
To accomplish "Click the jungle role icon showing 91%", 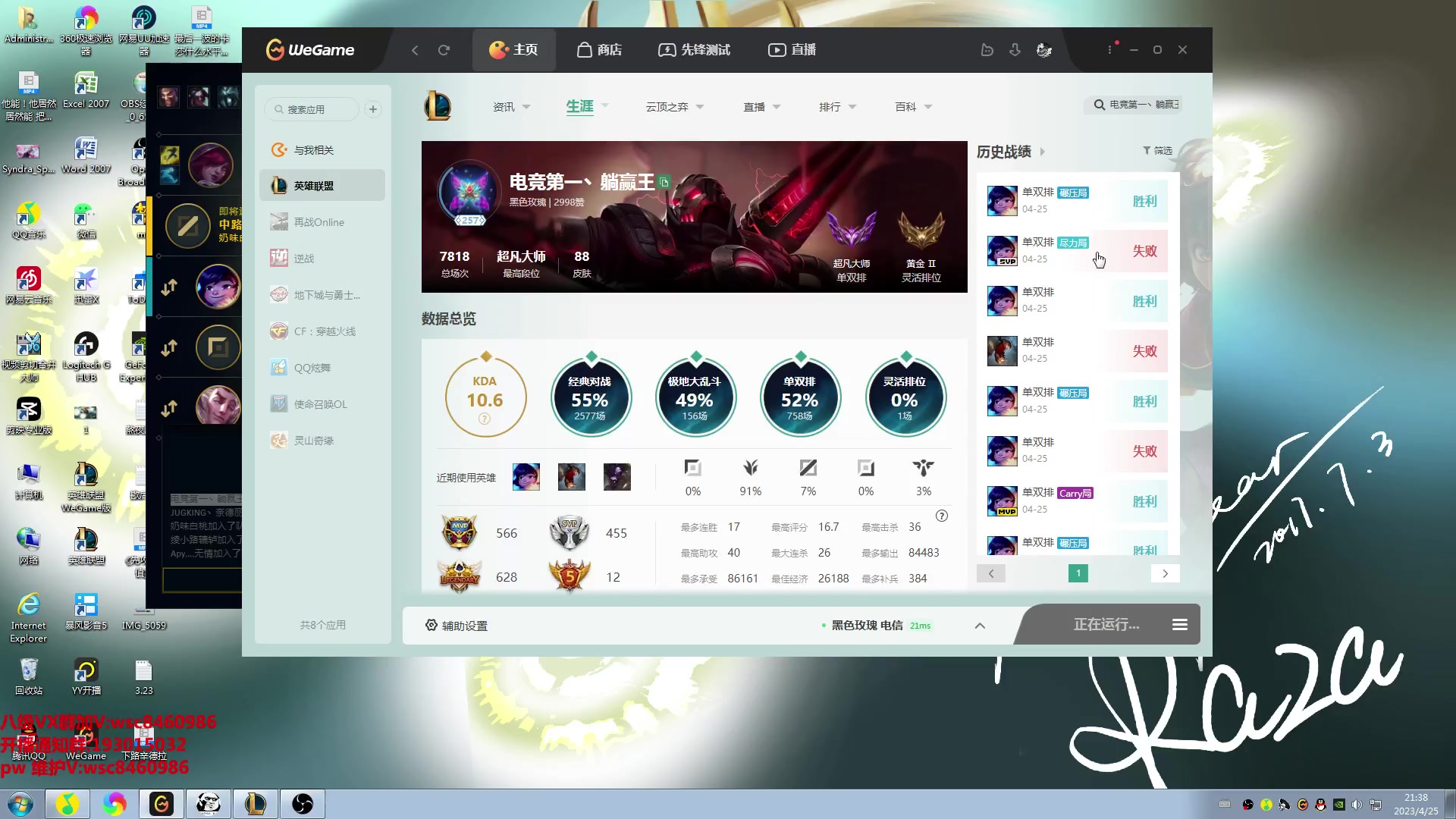I will pyautogui.click(x=751, y=468).
